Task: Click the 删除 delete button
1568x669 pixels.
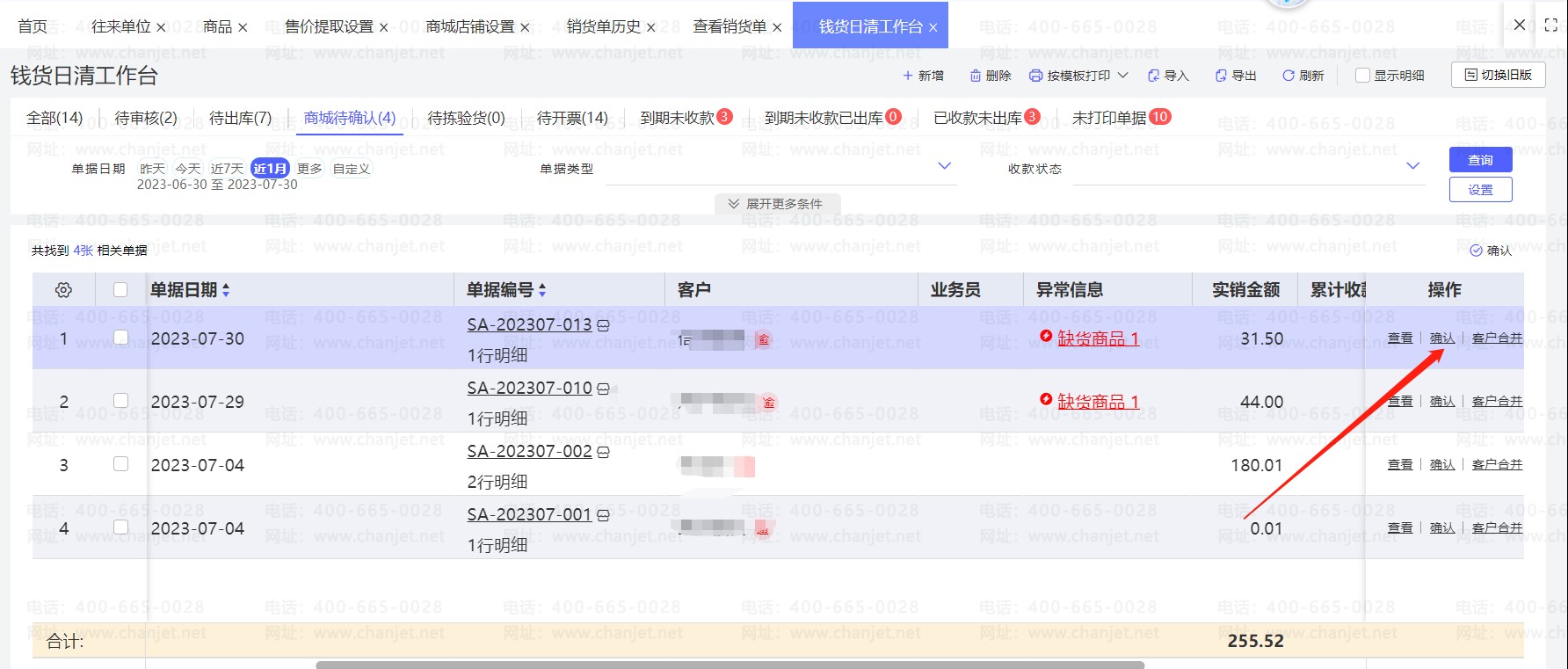Action: point(991,76)
